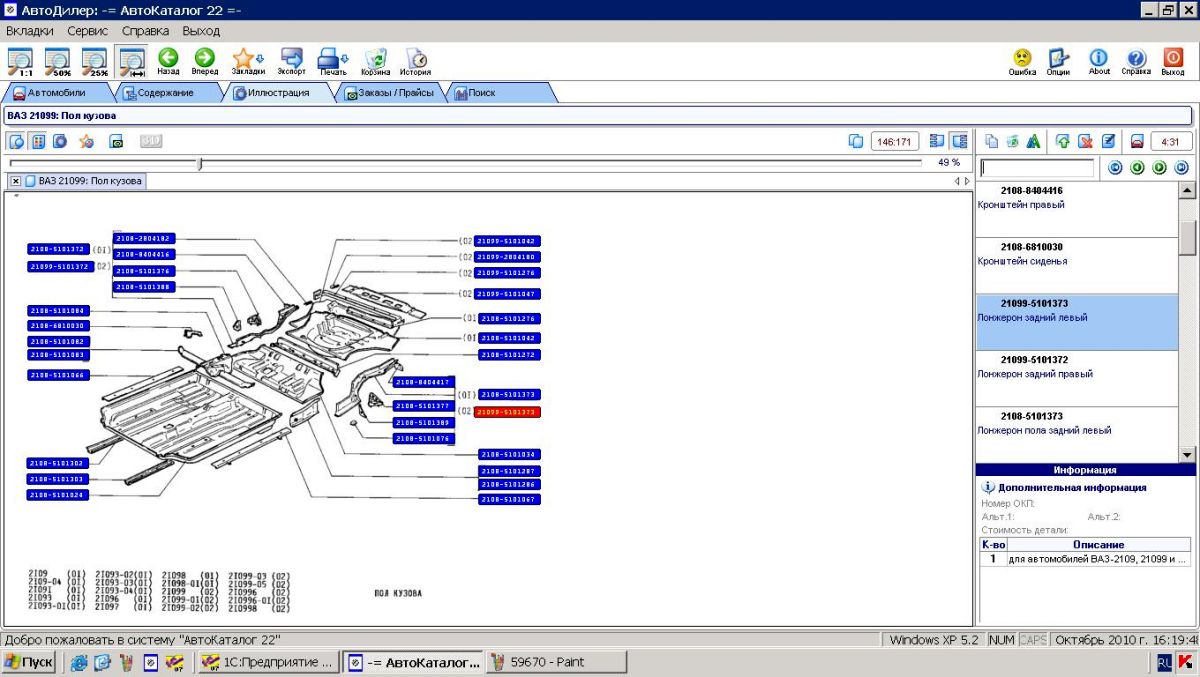Click the copy icon above the parts list
The width and height of the screenshot is (1200, 677).
[991, 141]
